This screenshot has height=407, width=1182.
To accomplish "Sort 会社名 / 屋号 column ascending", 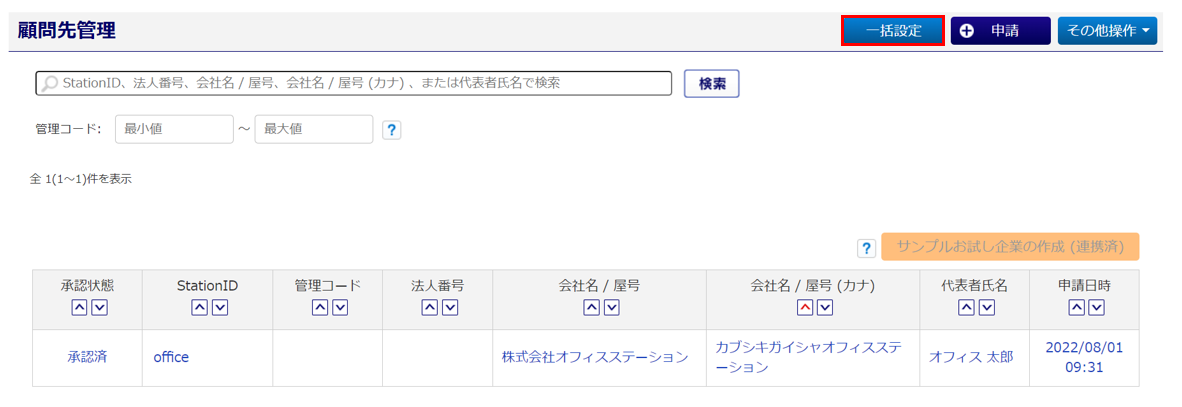I will (590, 308).
